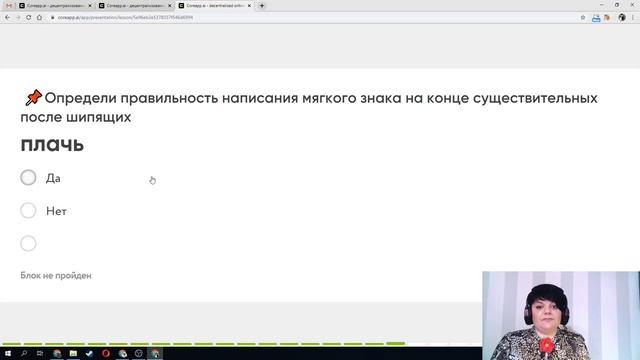The width and height of the screenshot is (640, 360).
Task: Bookmark this page with the star
Action: pyautogui.click(x=583, y=18)
